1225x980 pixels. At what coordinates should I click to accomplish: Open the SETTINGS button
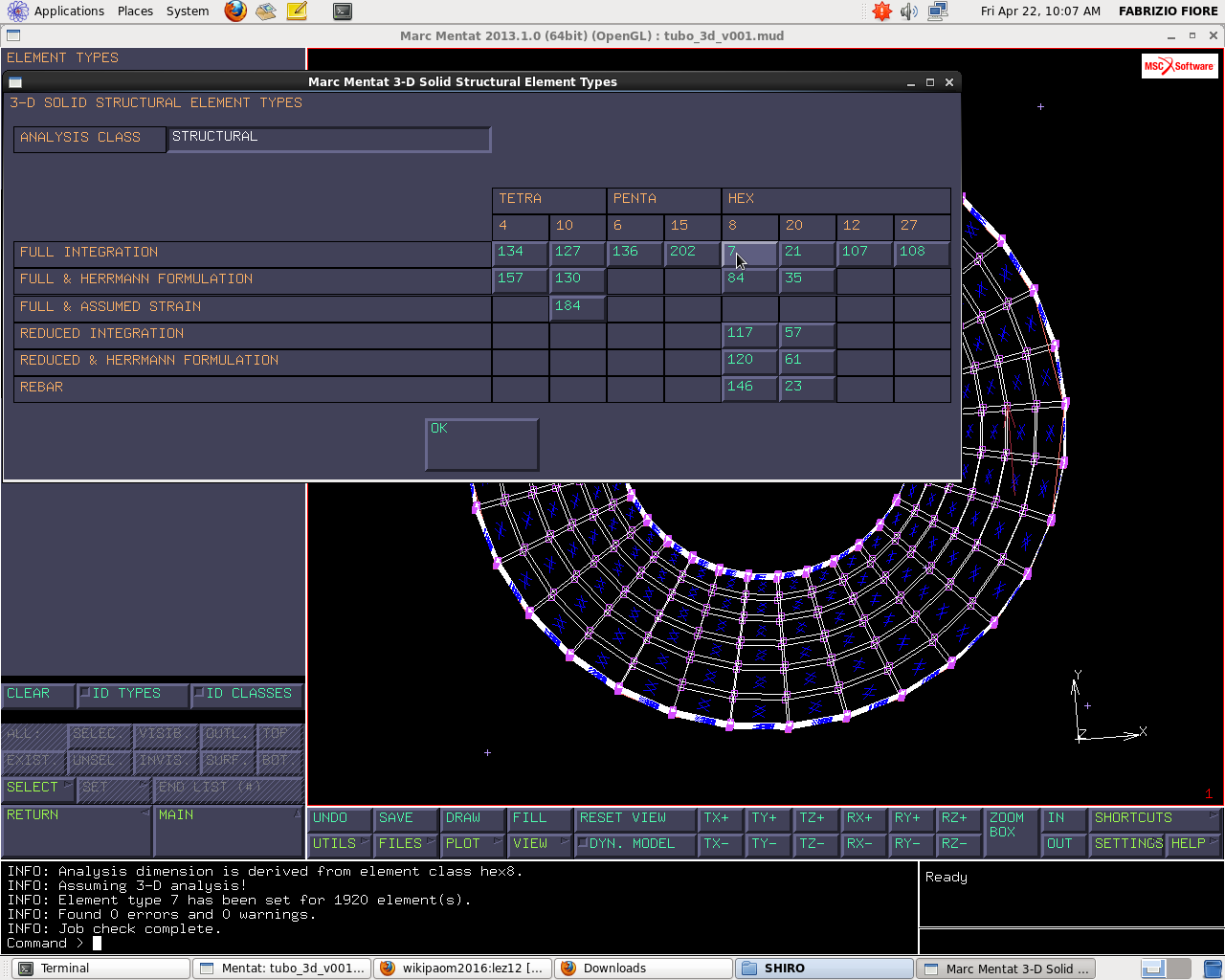tap(1127, 844)
